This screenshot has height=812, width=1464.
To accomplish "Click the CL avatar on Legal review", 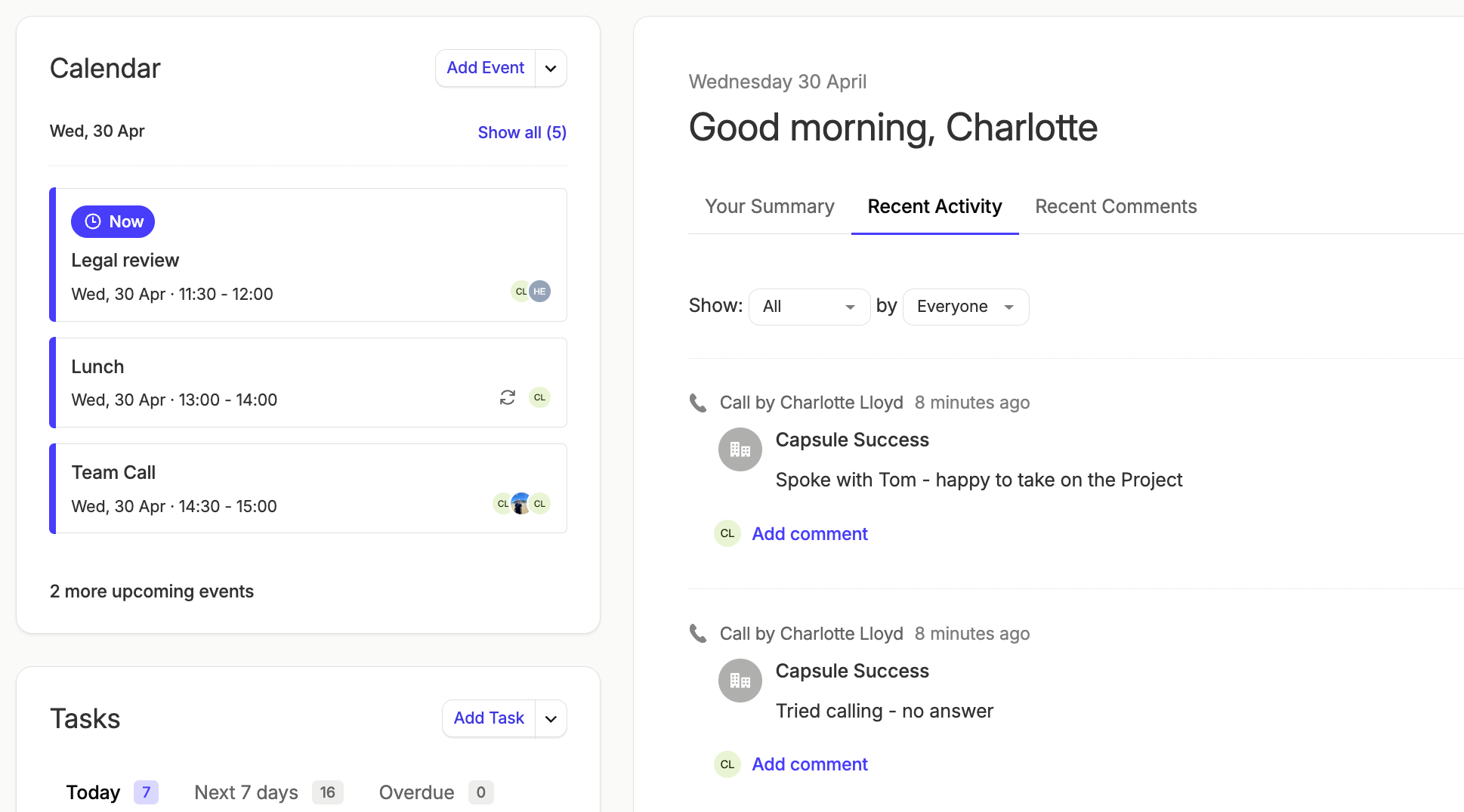I will (x=520, y=291).
